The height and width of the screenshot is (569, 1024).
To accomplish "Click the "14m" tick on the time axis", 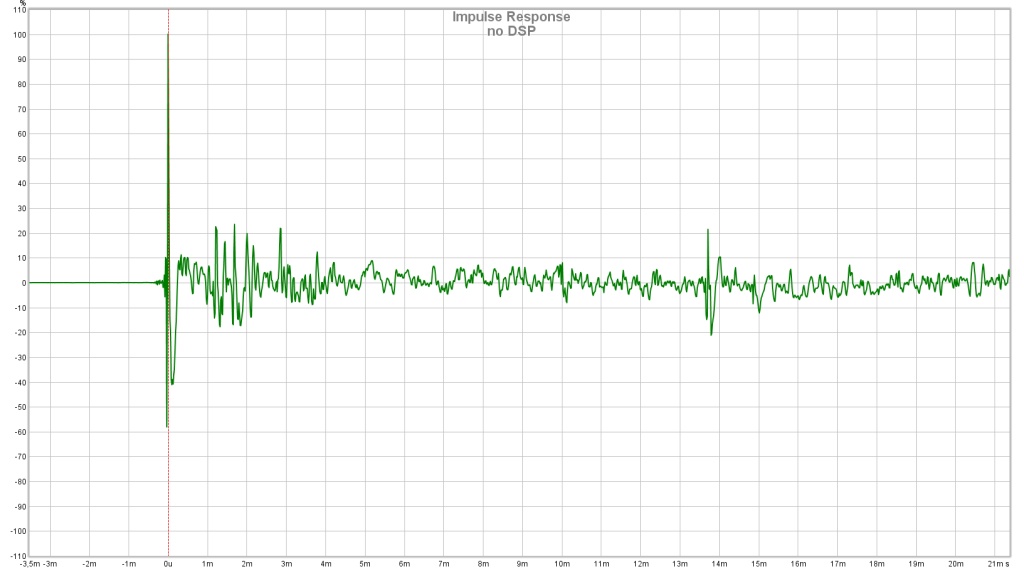I will pos(720,564).
